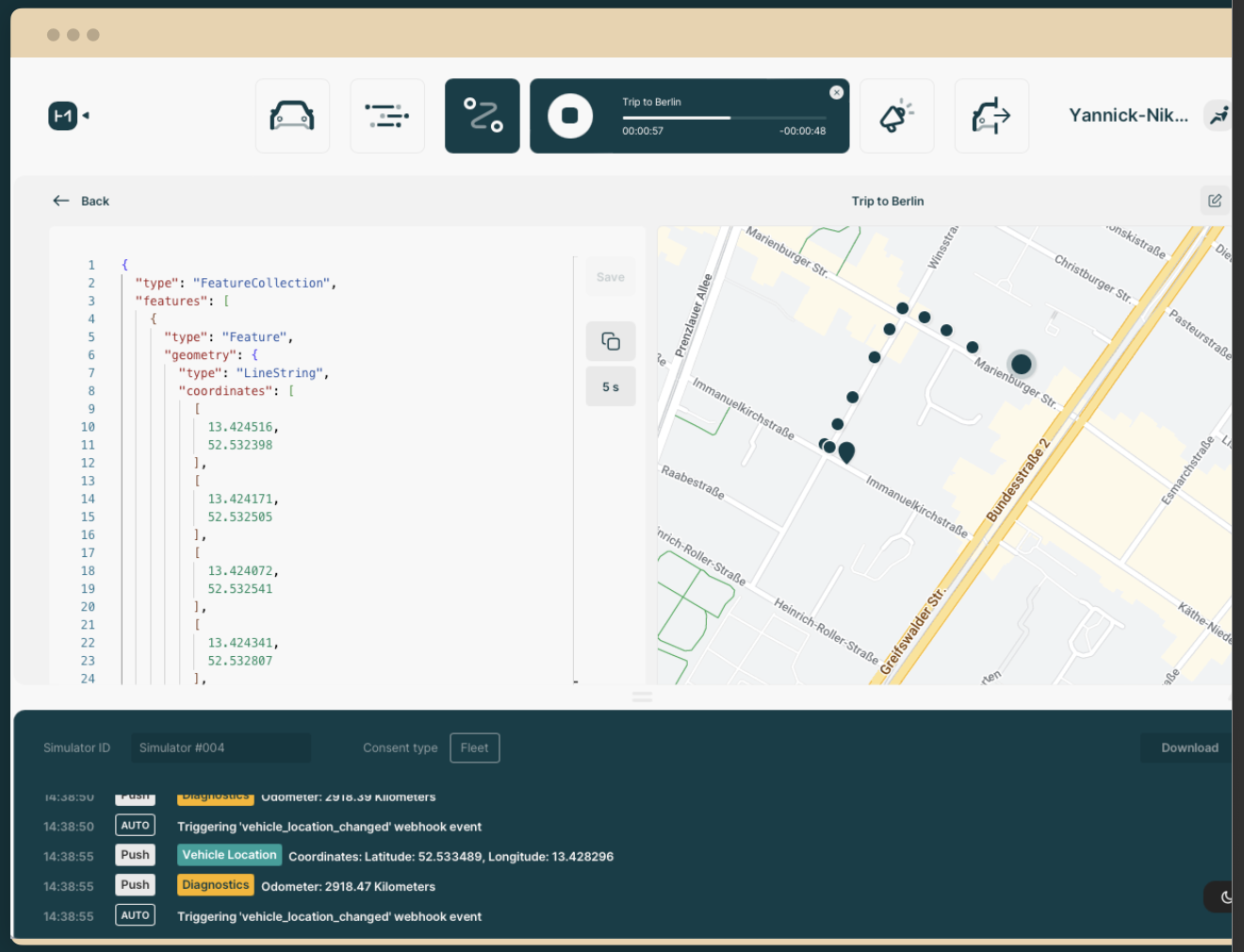Click the Odometer: 2918.47 Kilometers text

coord(348,887)
